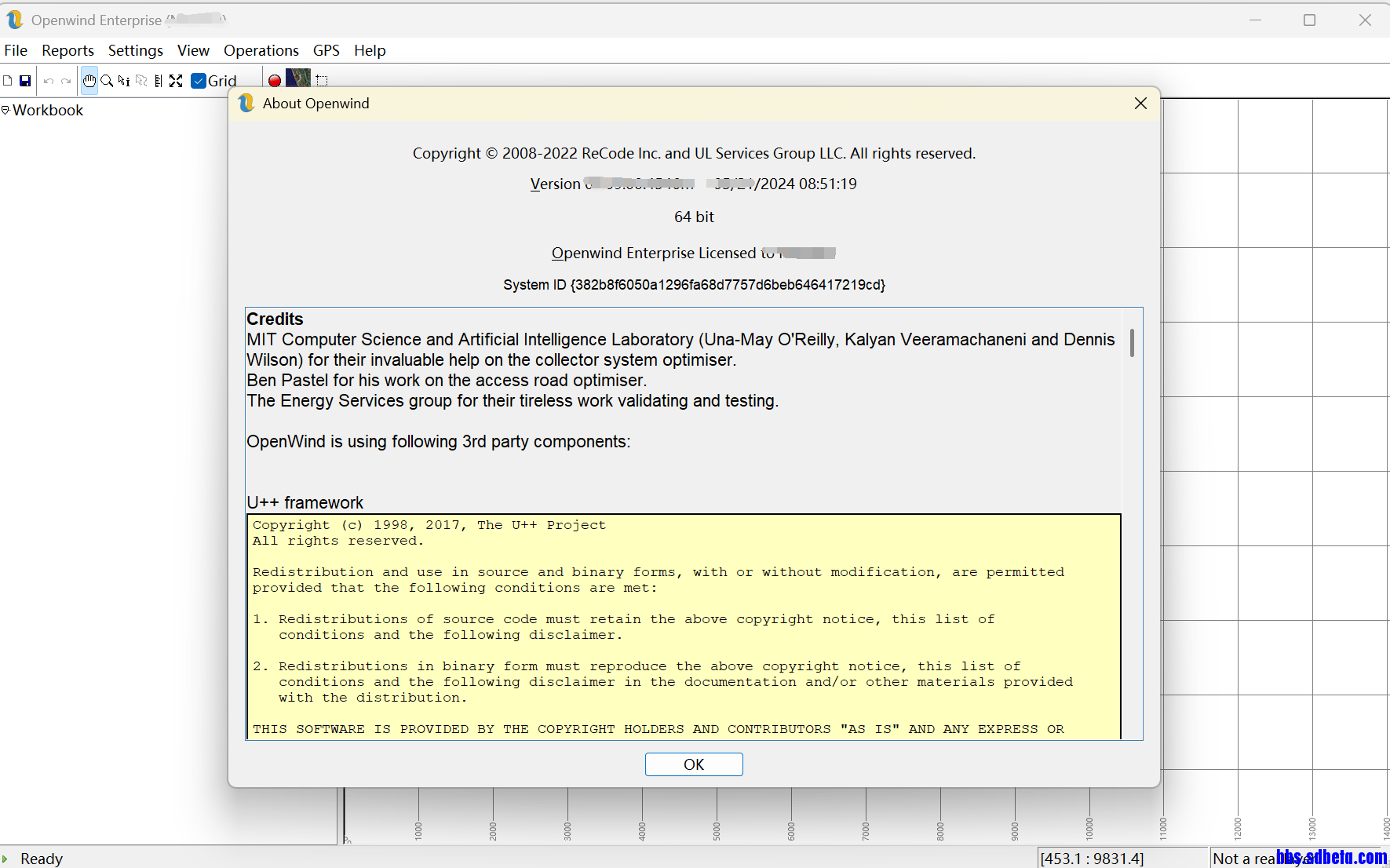Viewport: 1390px width, 868px height.
Task: Click the '64 bit' label
Action: click(694, 217)
